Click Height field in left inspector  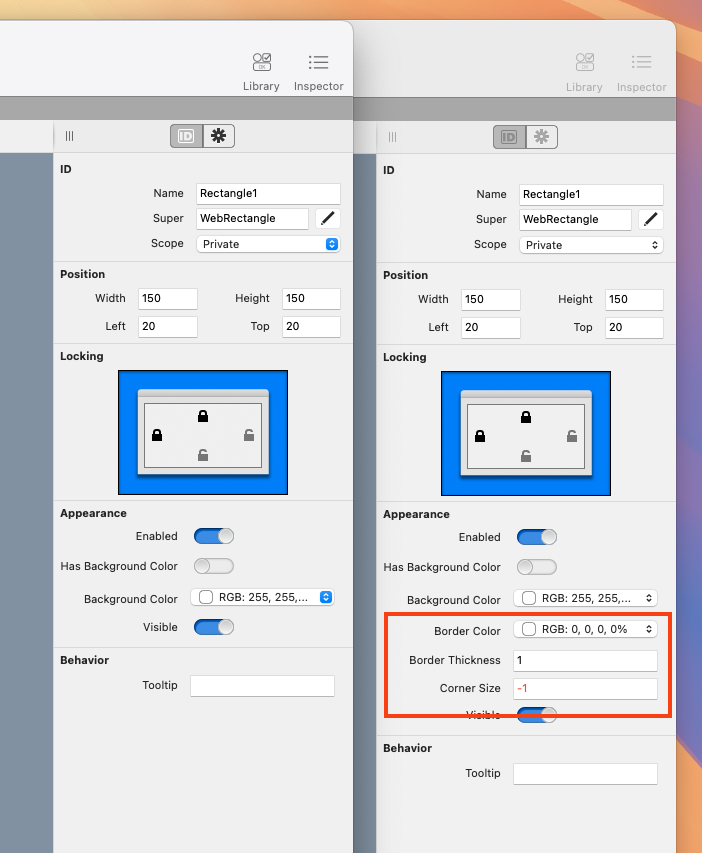coord(311,299)
